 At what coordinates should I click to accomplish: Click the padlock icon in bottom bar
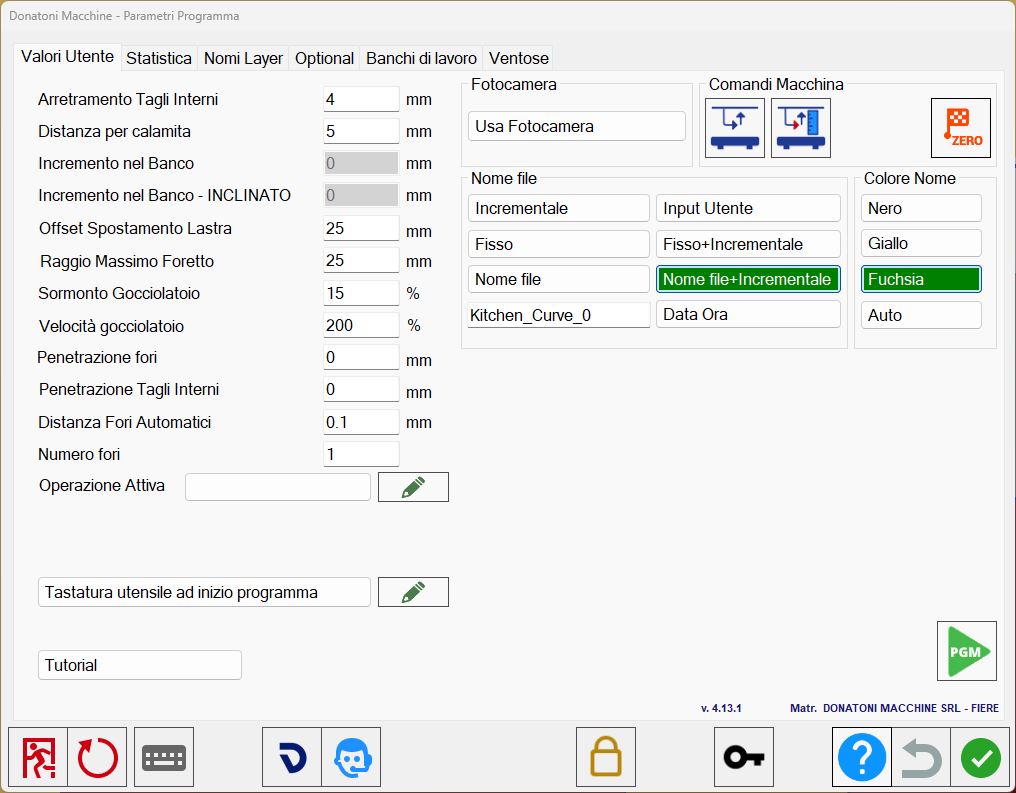pyautogui.click(x=606, y=757)
